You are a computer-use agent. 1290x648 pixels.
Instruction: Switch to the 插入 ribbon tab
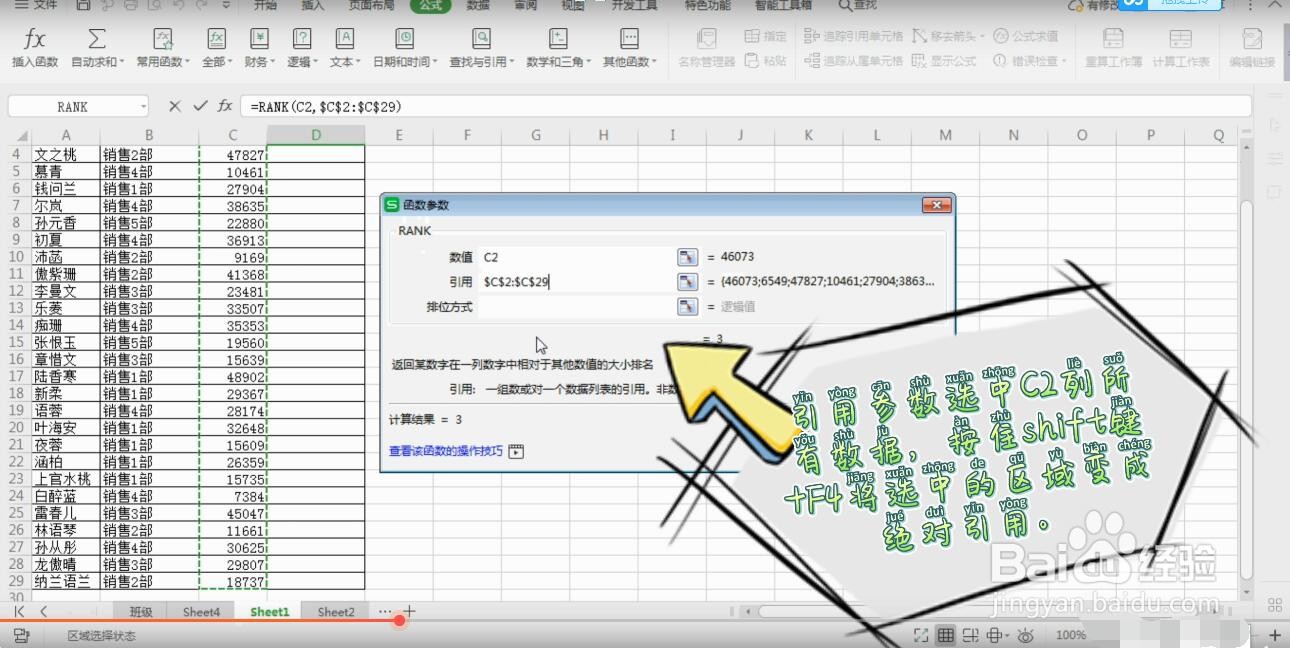(x=313, y=5)
